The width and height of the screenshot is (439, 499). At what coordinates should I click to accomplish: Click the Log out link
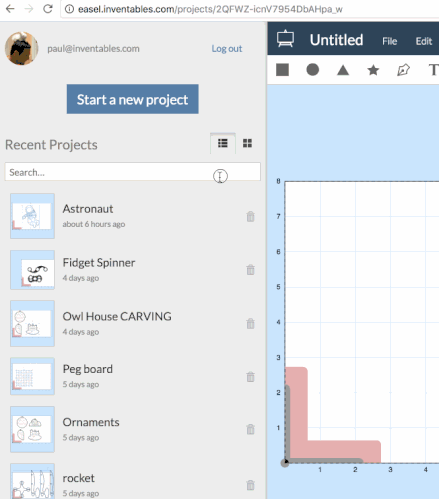(x=227, y=49)
